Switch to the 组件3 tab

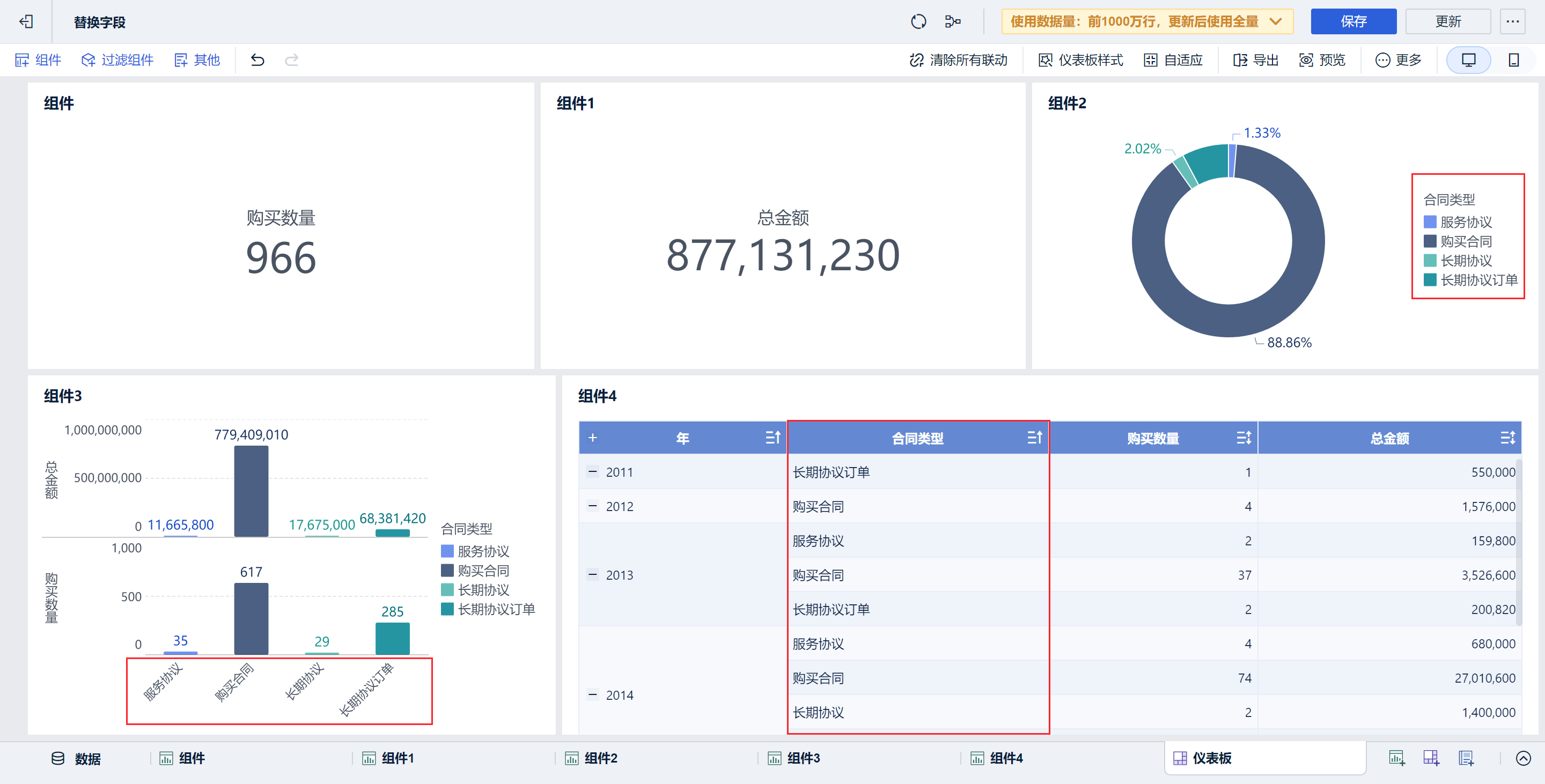(803, 758)
